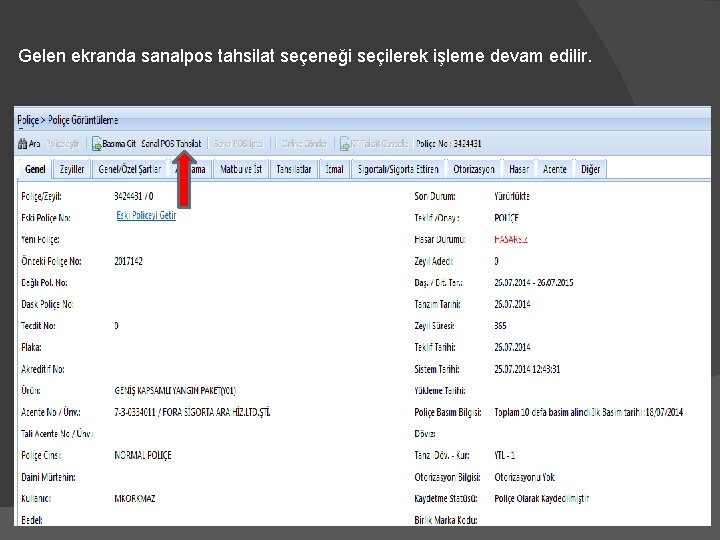The width and height of the screenshot is (720, 540).
Task: Click policy number 3424431 / 0 value
Action: 134,196
